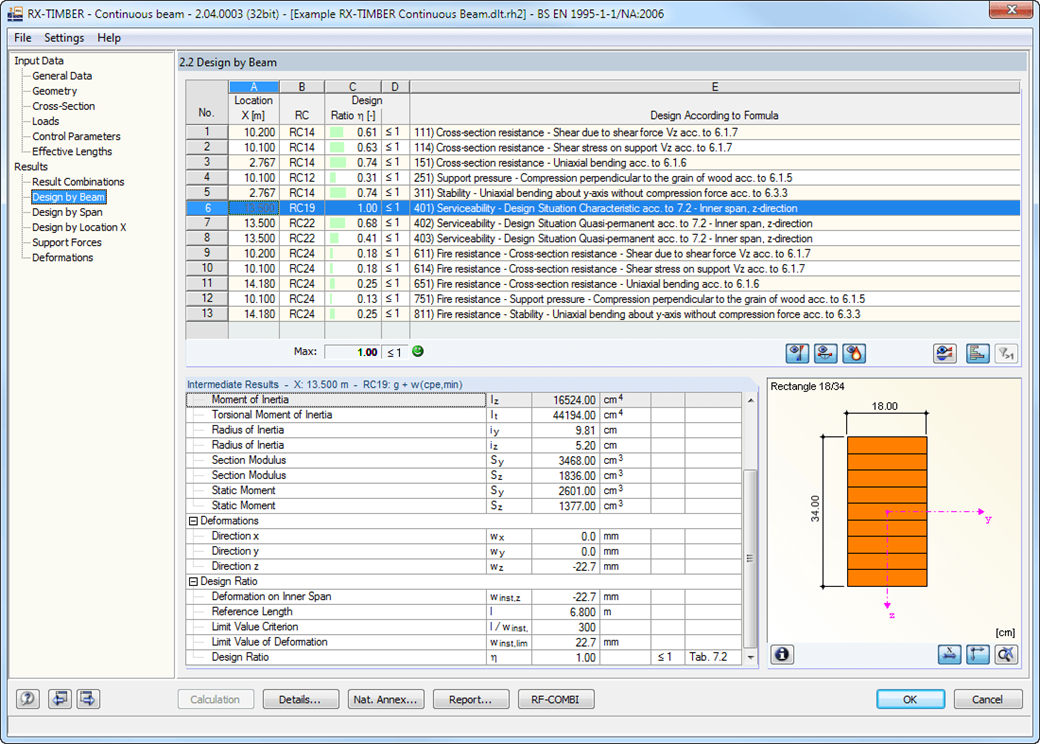Screen dimensions: 1040x744
Task: Click the eye-with-pencil result view icon
Action: [944, 351]
